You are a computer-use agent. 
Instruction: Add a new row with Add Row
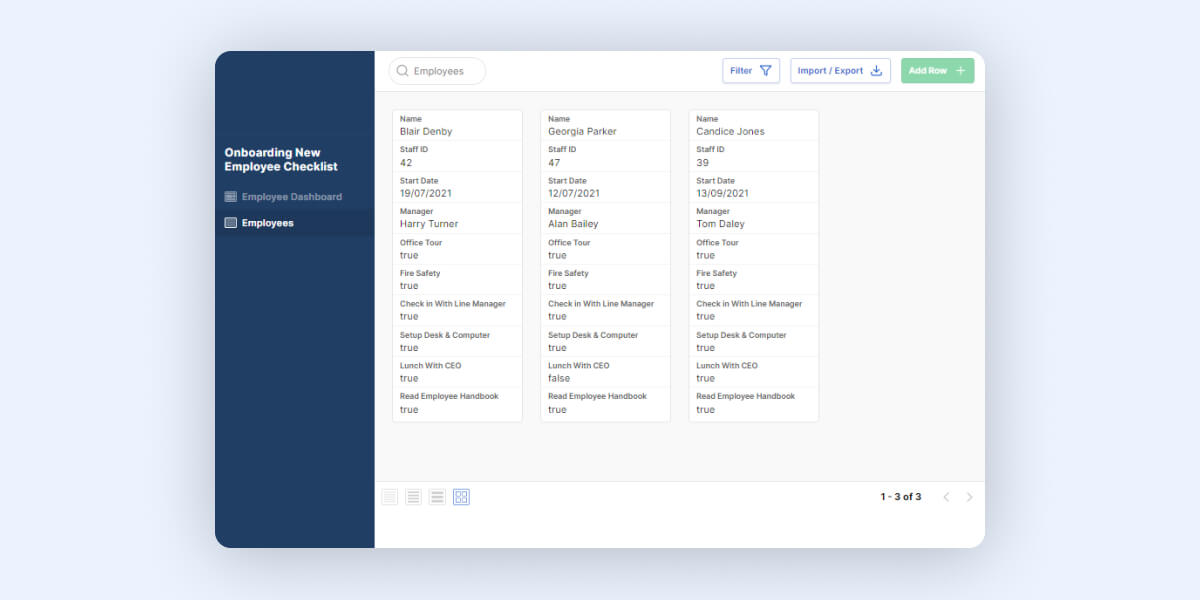(x=937, y=70)
